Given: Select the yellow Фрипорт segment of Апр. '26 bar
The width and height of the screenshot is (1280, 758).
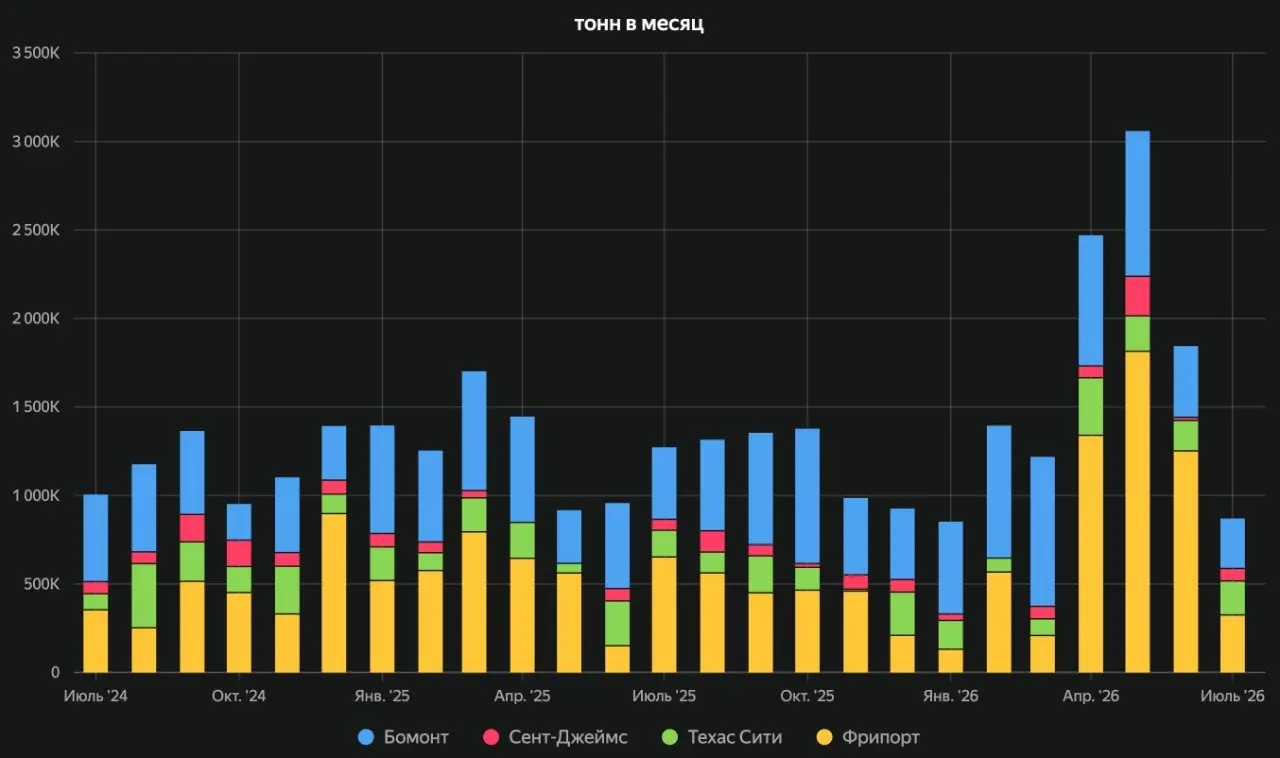Looking at the screenshot, I should [1091, 554].
